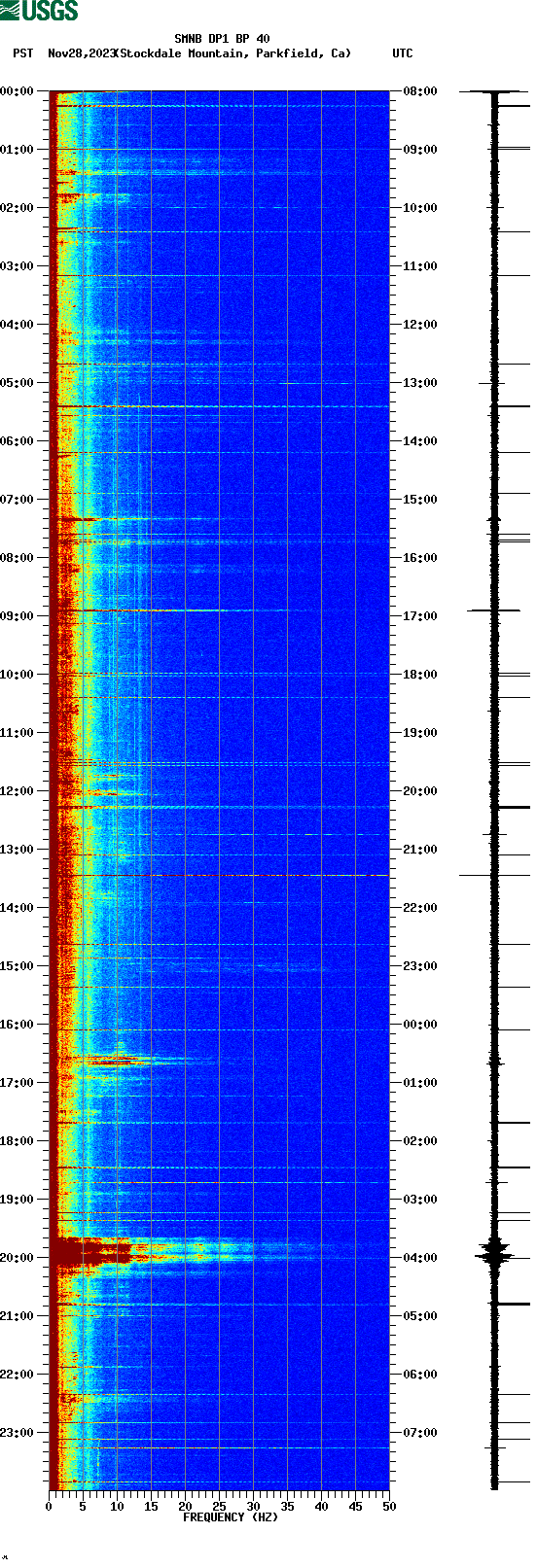537x1568 pixels.
Task: Click the 20:00 PST time label
Action: click(17, 1258)
